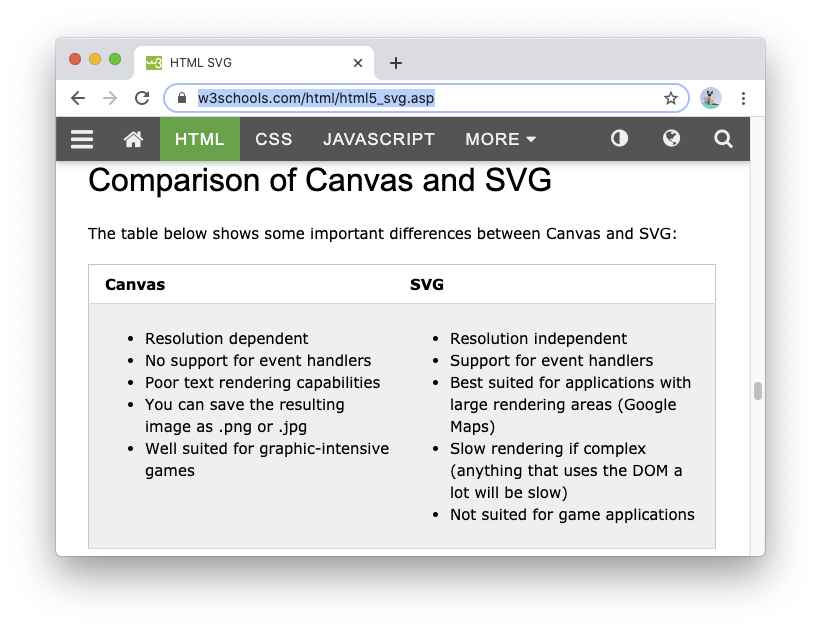Open search with magnifying glass icon

(x=723, y=139)
